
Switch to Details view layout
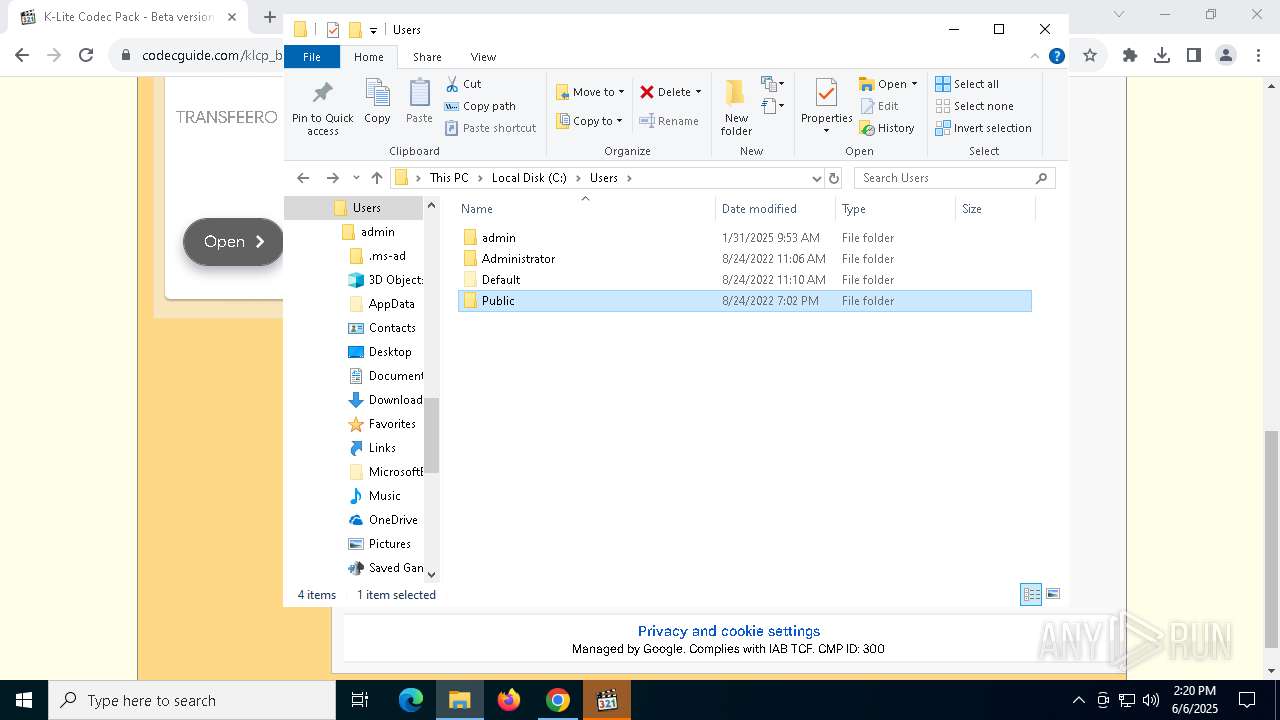coord(1031,594)
